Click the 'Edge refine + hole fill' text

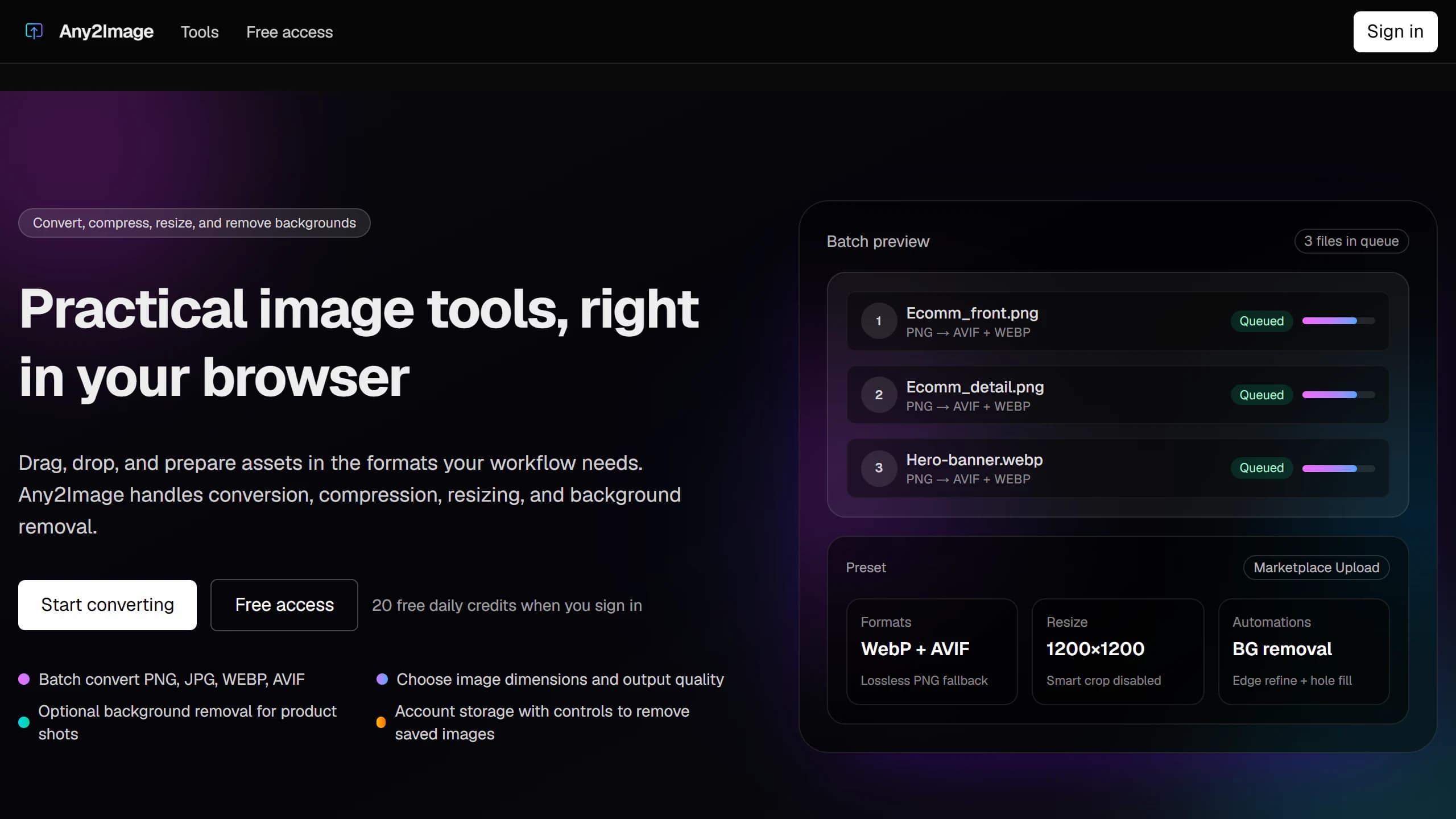click(1292, 680)
